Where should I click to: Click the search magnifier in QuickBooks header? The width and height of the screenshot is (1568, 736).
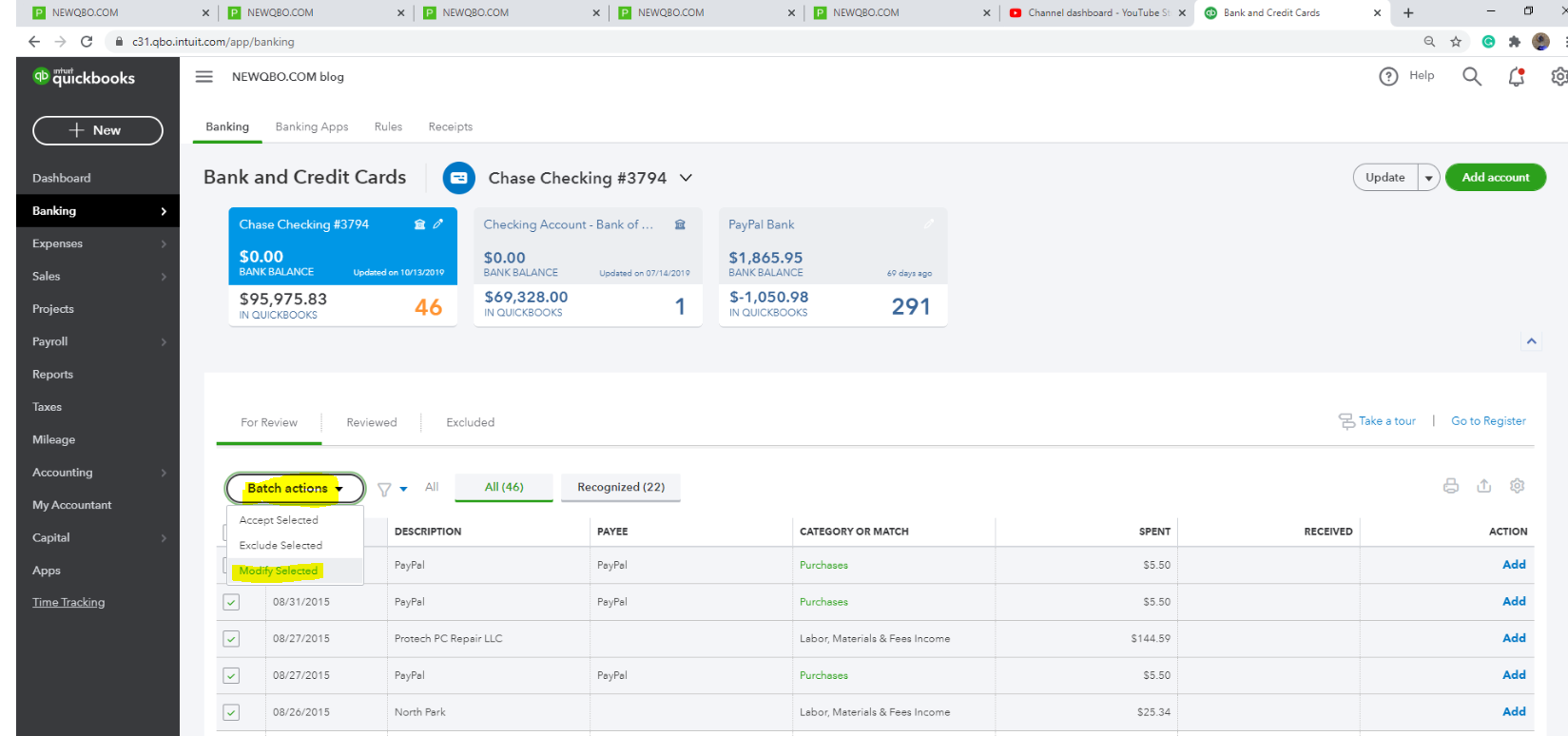(1471, 77)
